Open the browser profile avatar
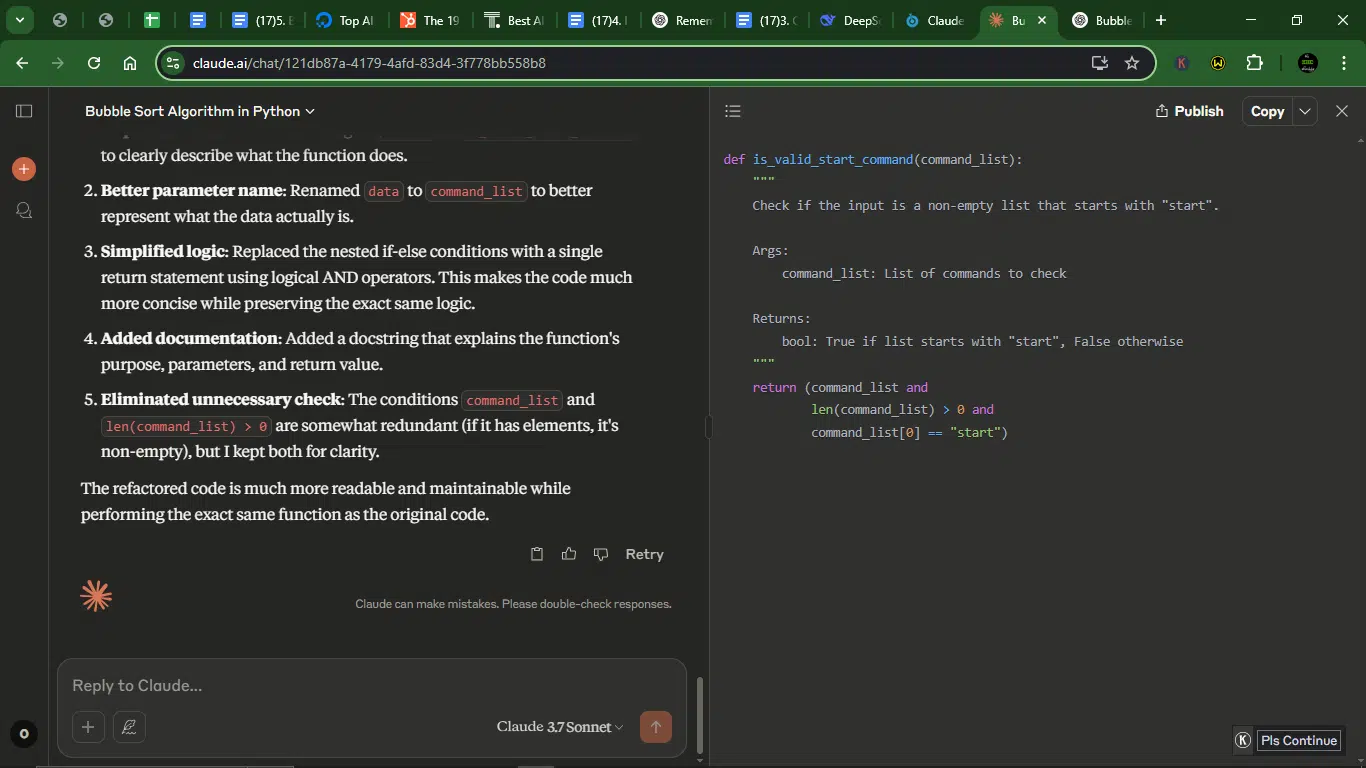Viewport: 1366px width, 768px height. coord(1308,63)
